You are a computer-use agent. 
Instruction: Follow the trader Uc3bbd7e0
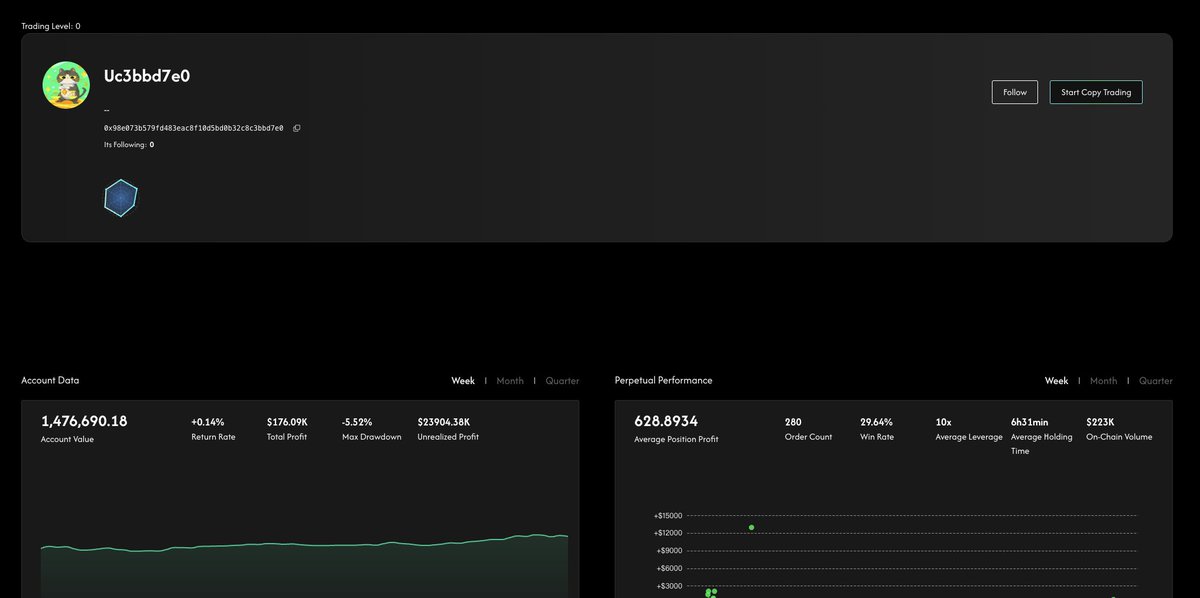coord(1015,92)
